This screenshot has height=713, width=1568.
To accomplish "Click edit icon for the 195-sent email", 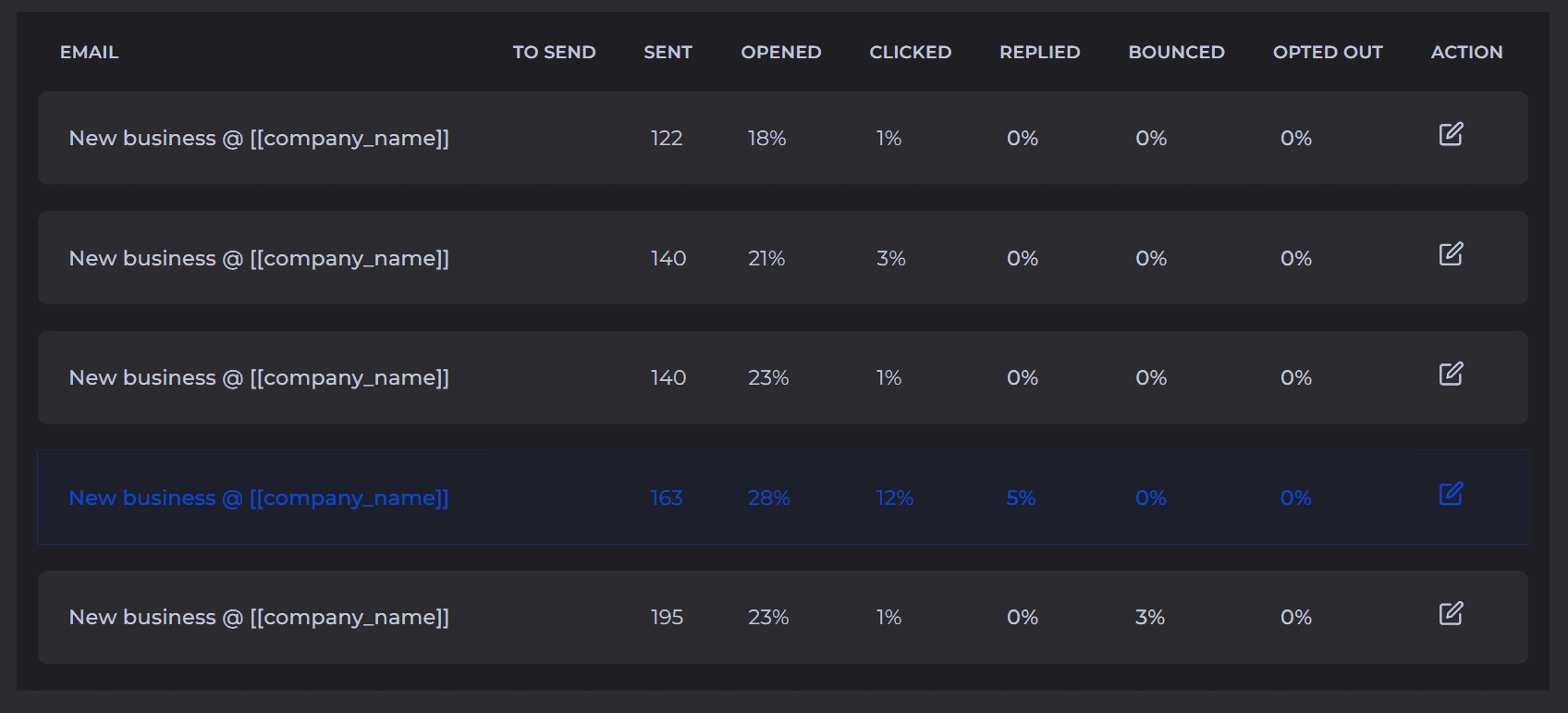I will coord(1451,613).
